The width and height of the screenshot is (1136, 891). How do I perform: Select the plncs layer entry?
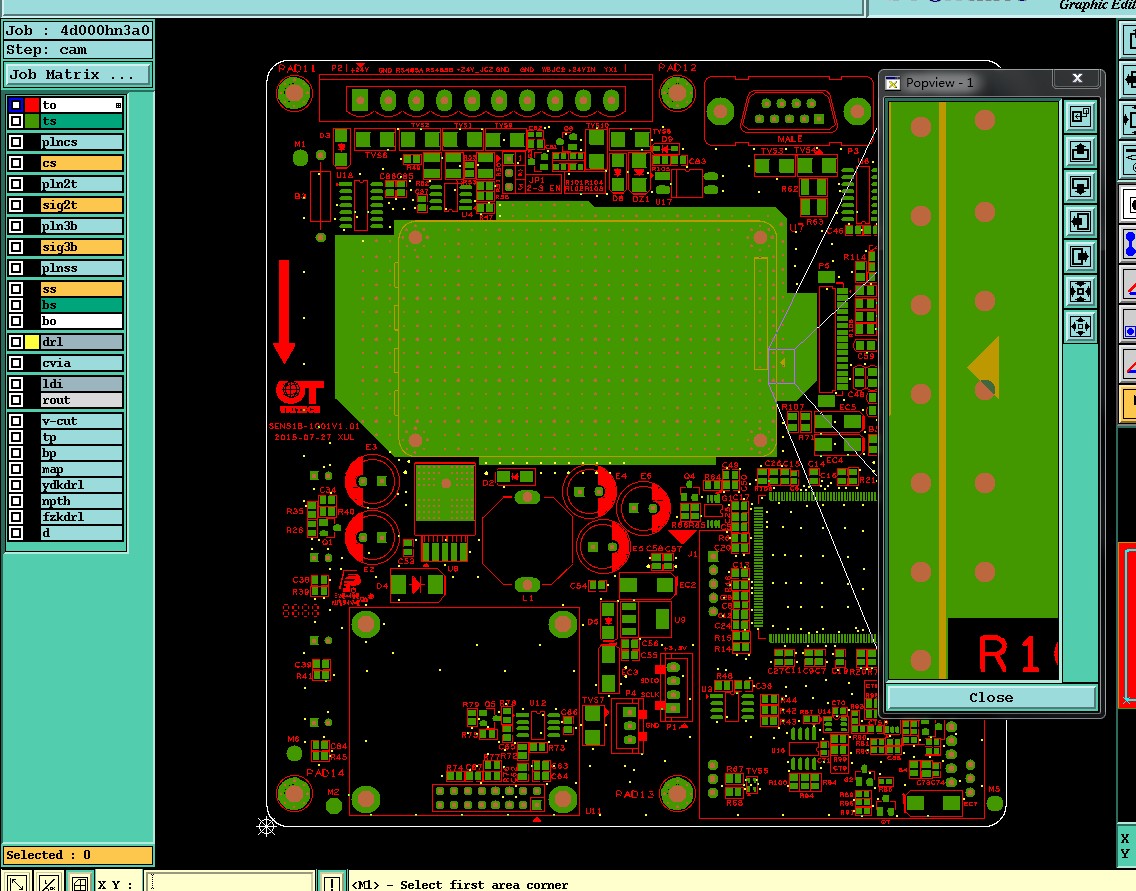click(81, 142)
